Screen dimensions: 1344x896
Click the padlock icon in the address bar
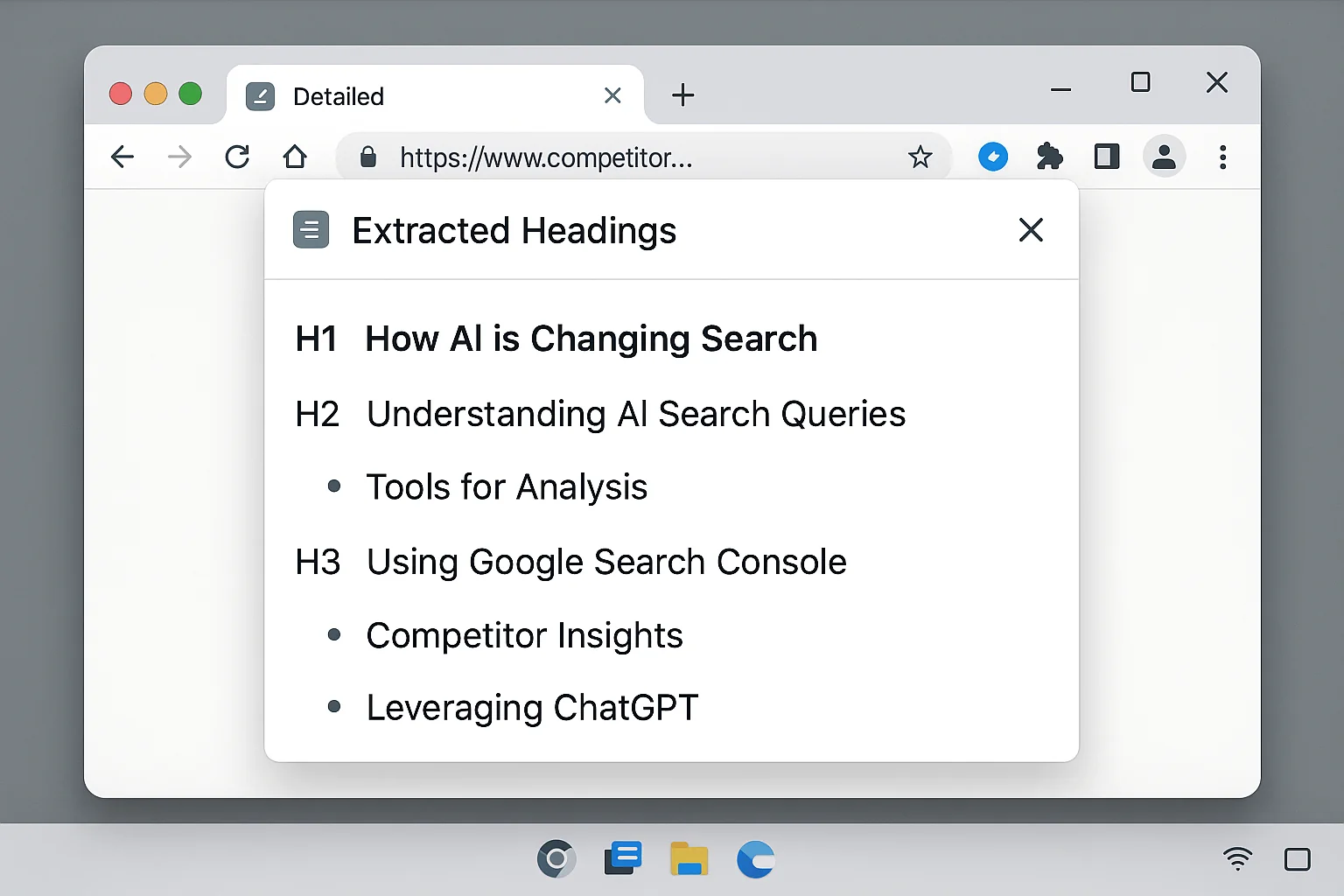point(367,157)
